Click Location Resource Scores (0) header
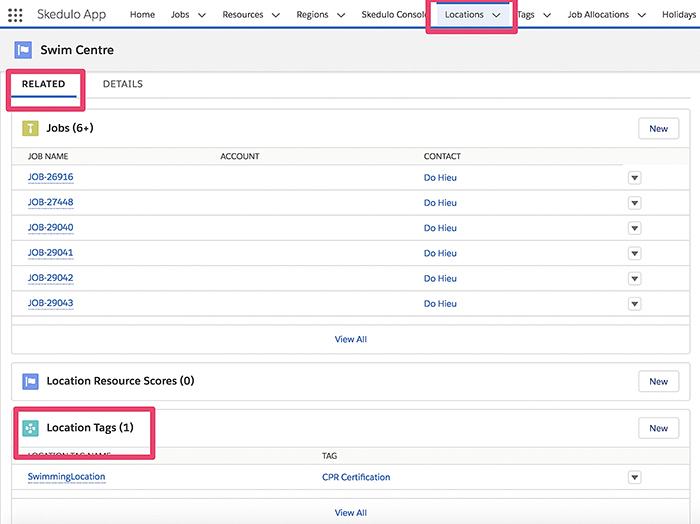Image resolution: width=700 pixels, height=524 pixels. click(121, 381)
